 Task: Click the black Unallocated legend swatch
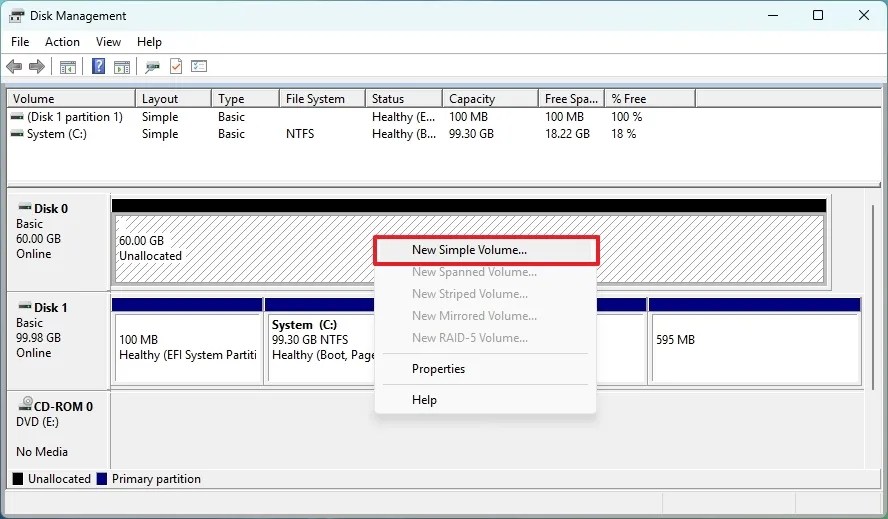point(18,479)
